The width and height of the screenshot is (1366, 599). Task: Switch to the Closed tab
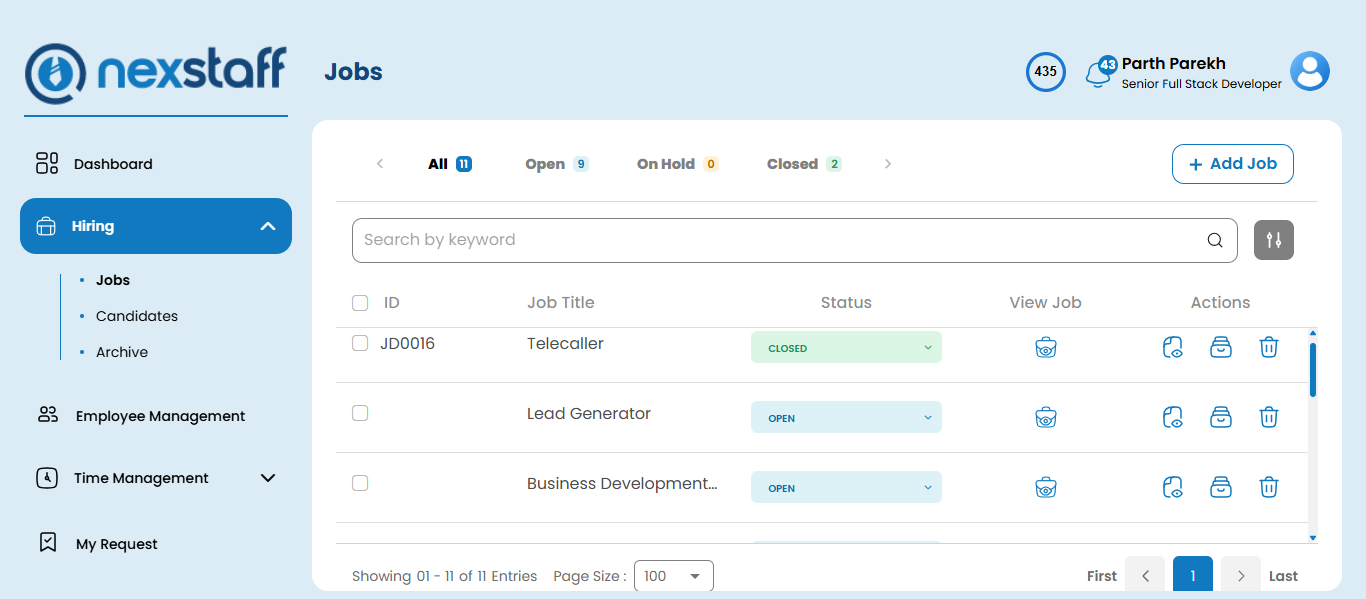pyautogui.click(x=805, y=164)
